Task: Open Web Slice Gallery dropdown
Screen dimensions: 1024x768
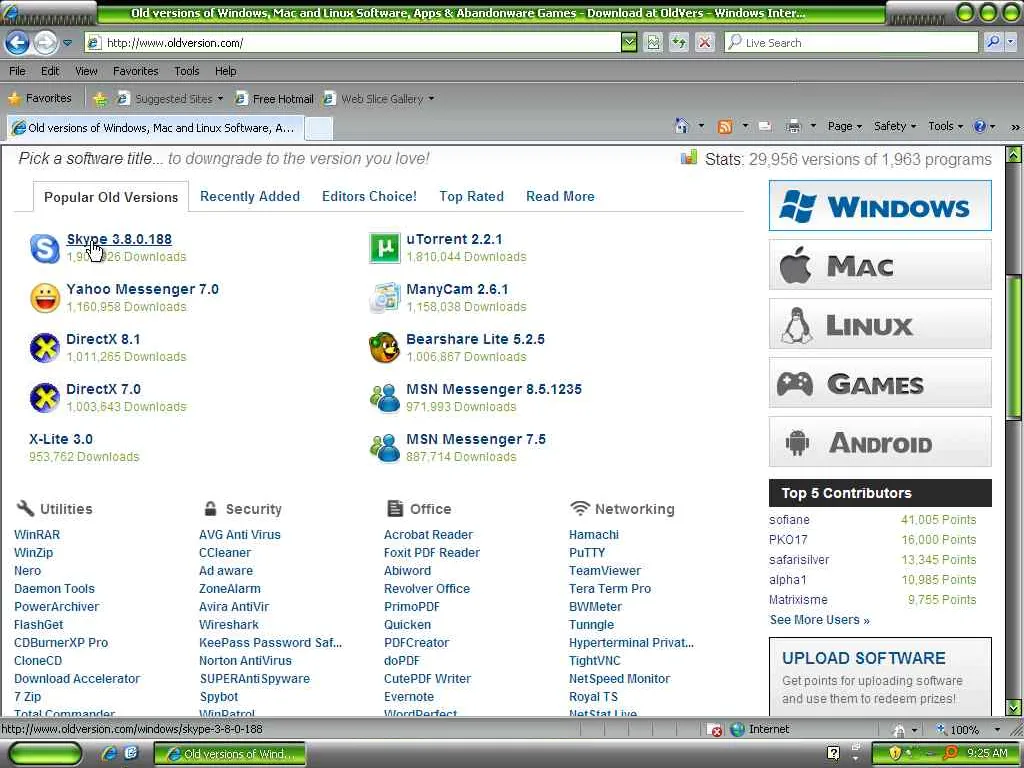Action: 379,99
